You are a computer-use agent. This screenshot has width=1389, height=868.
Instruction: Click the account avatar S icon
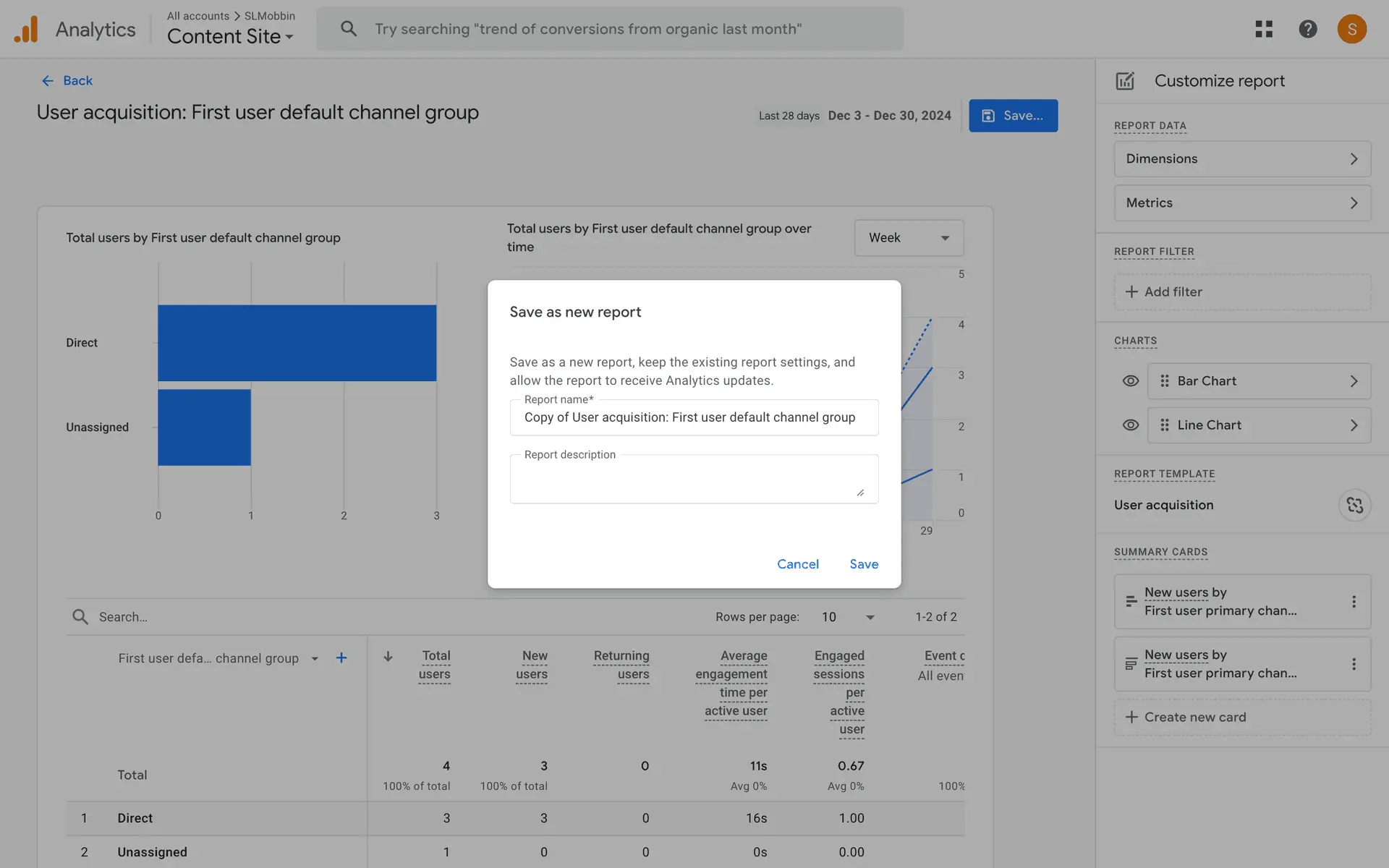(x=1351, y=29)
